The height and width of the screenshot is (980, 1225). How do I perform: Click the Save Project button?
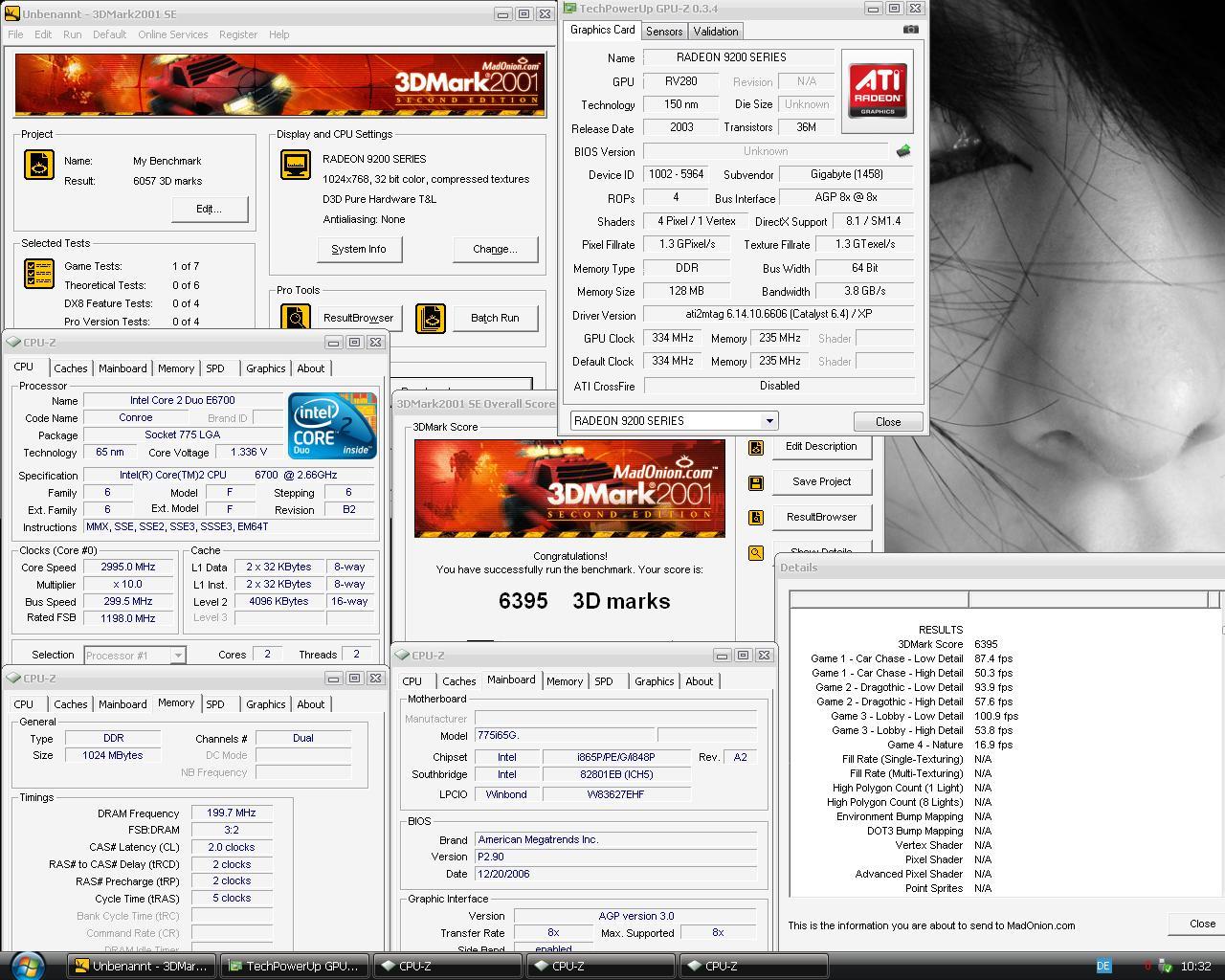821,481
